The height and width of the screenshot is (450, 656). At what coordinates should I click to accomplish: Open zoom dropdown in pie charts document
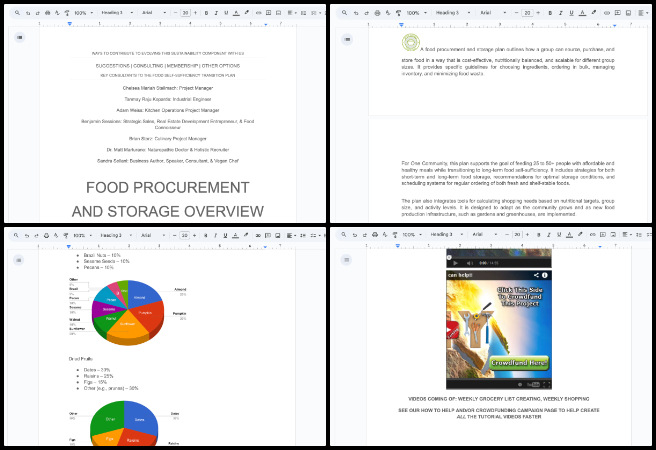point(82,235)
